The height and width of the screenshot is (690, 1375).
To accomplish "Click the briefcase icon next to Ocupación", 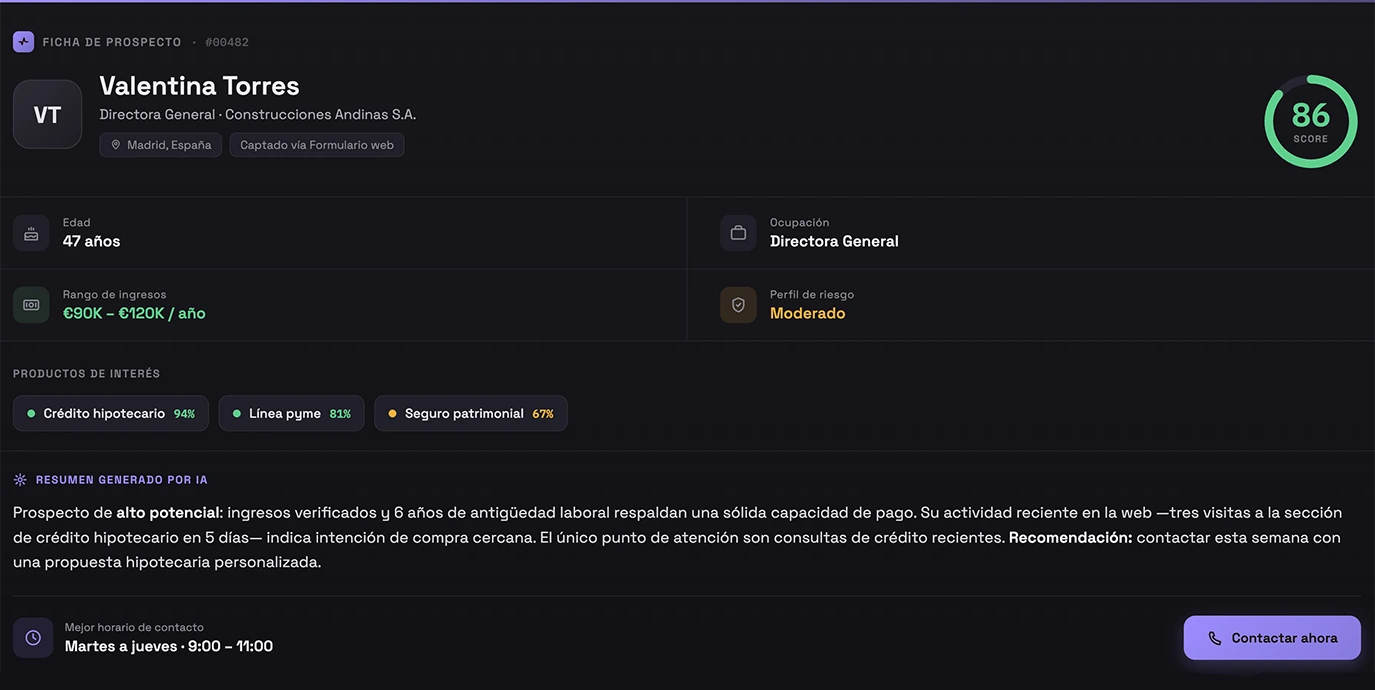I will [738, 233].
